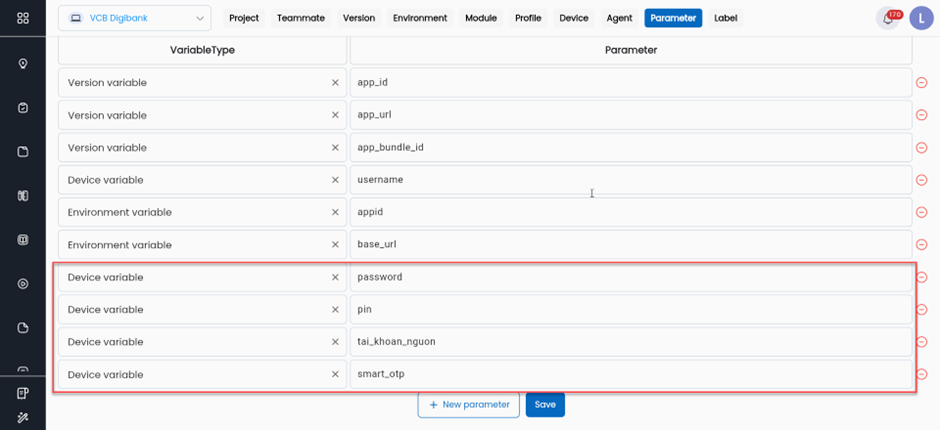Click the New parameter button
The width and height of the screenshot is (940, 430).
(x=468, y=404)
